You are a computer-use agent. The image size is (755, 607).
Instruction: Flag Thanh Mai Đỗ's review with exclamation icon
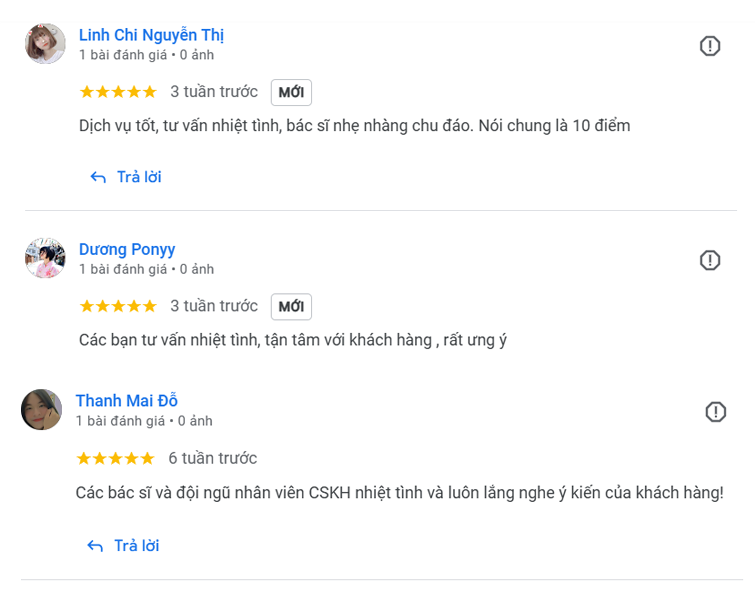coord(716,412)
